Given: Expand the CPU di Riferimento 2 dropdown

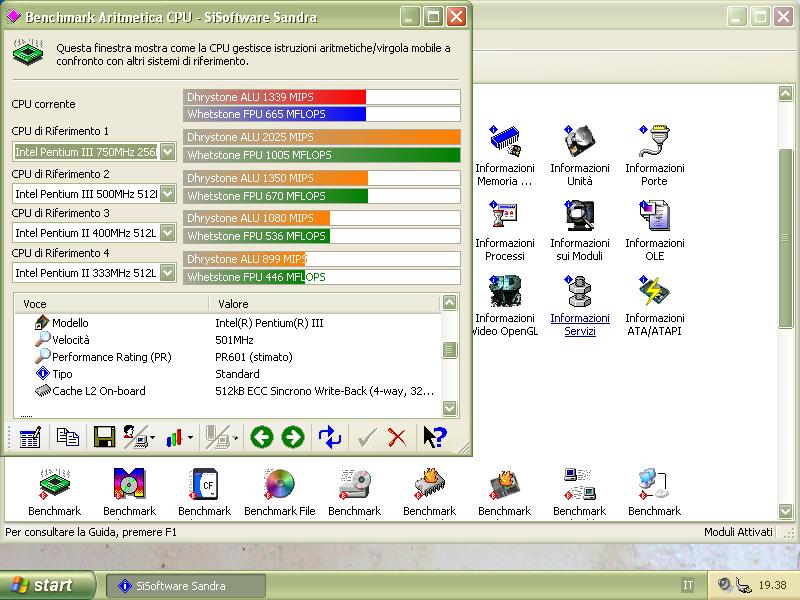Looking at the screenshot, I should click(167, 193).
